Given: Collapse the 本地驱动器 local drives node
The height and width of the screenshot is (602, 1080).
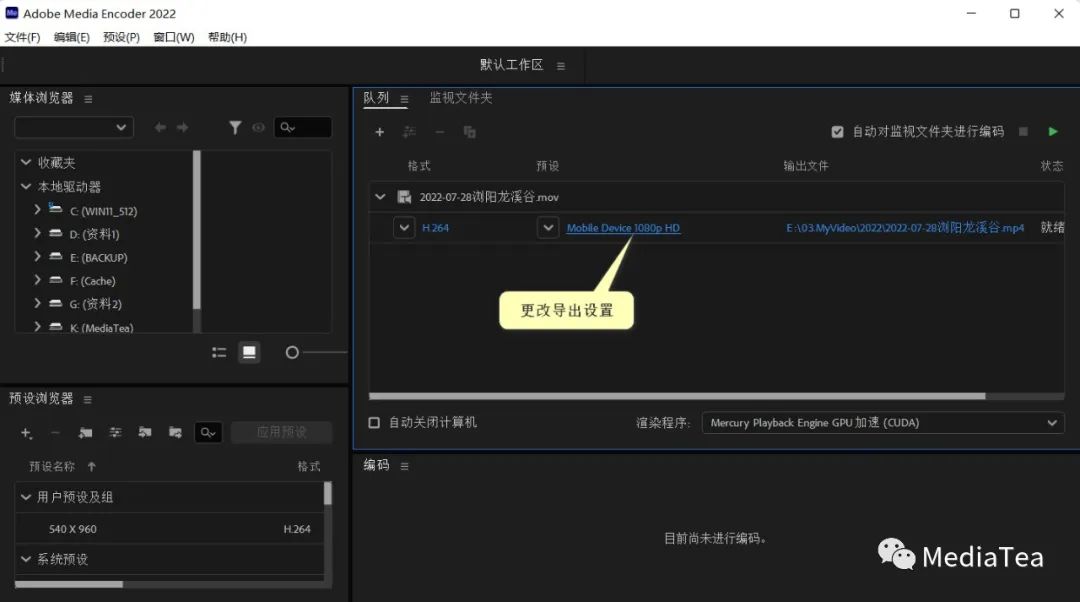Looking at the screenshot, I should [x=26, y=186].
